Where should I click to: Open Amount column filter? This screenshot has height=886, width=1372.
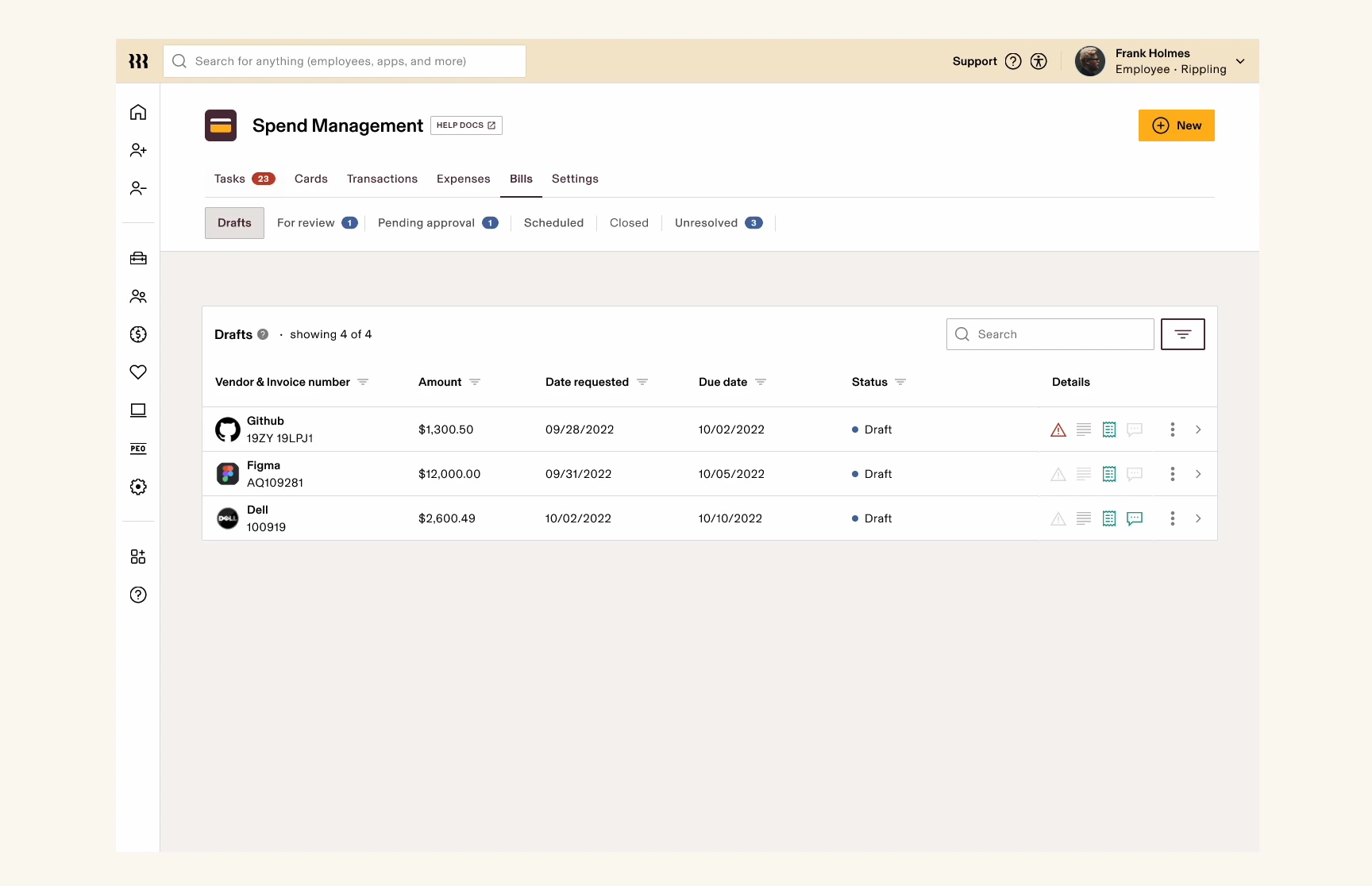475,382
